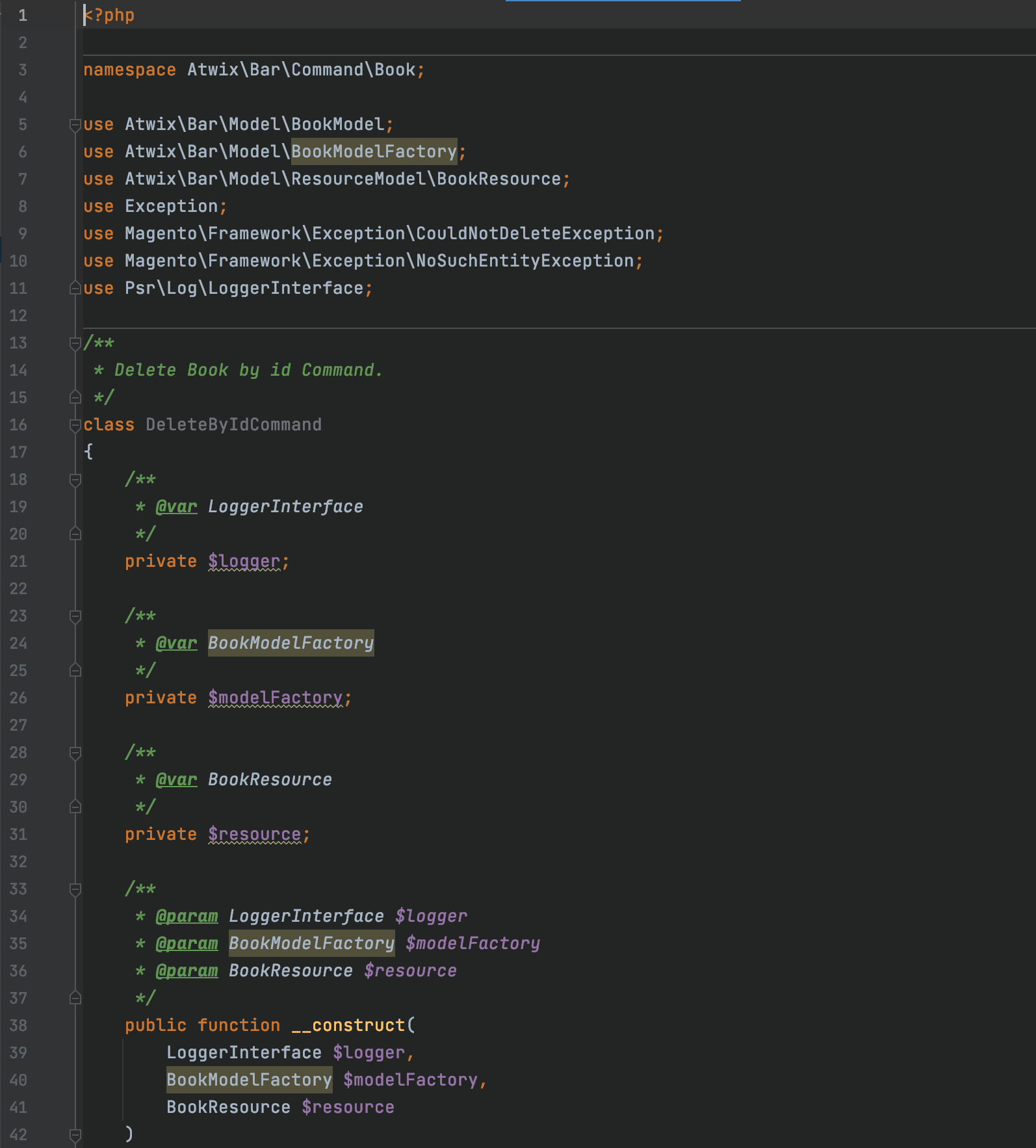
Task: Click @param tag for LoggerInterface $logger
Action: (187, 916)
